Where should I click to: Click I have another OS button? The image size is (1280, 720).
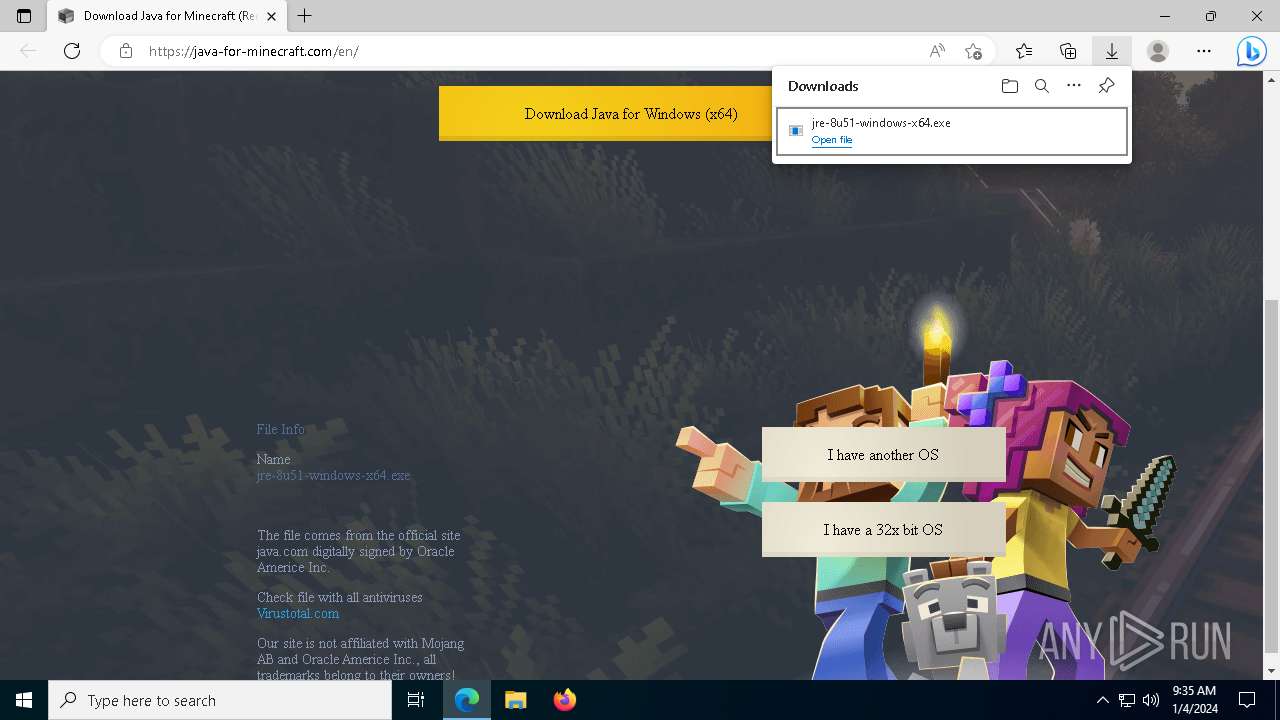click(x=883, y=455)
